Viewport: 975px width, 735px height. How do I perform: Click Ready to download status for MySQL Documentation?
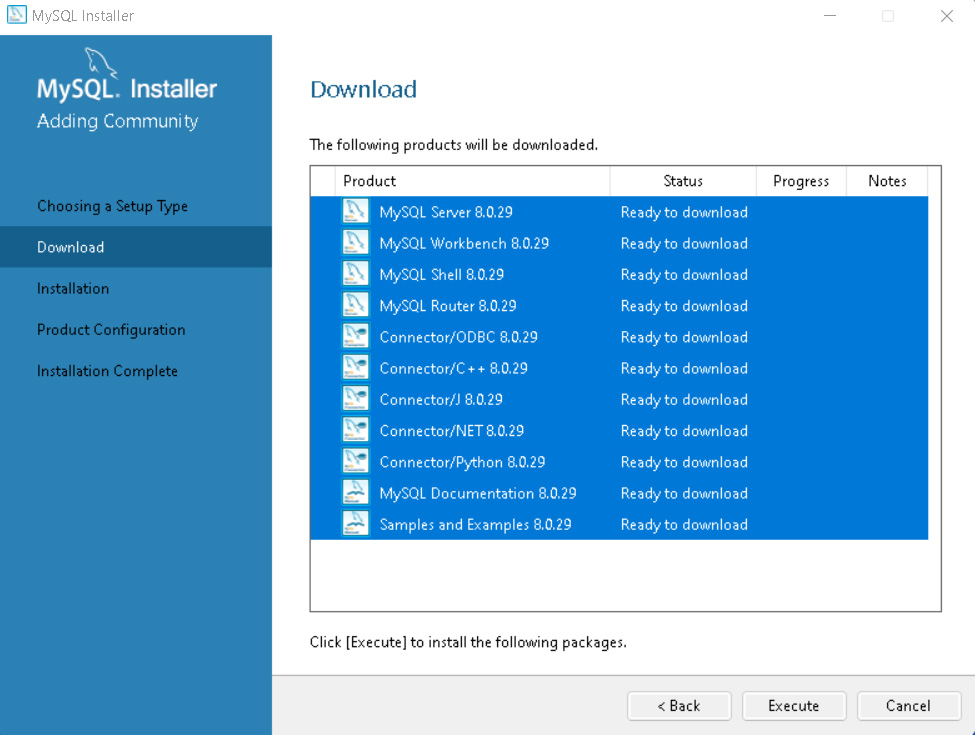[x=684, y=493]
